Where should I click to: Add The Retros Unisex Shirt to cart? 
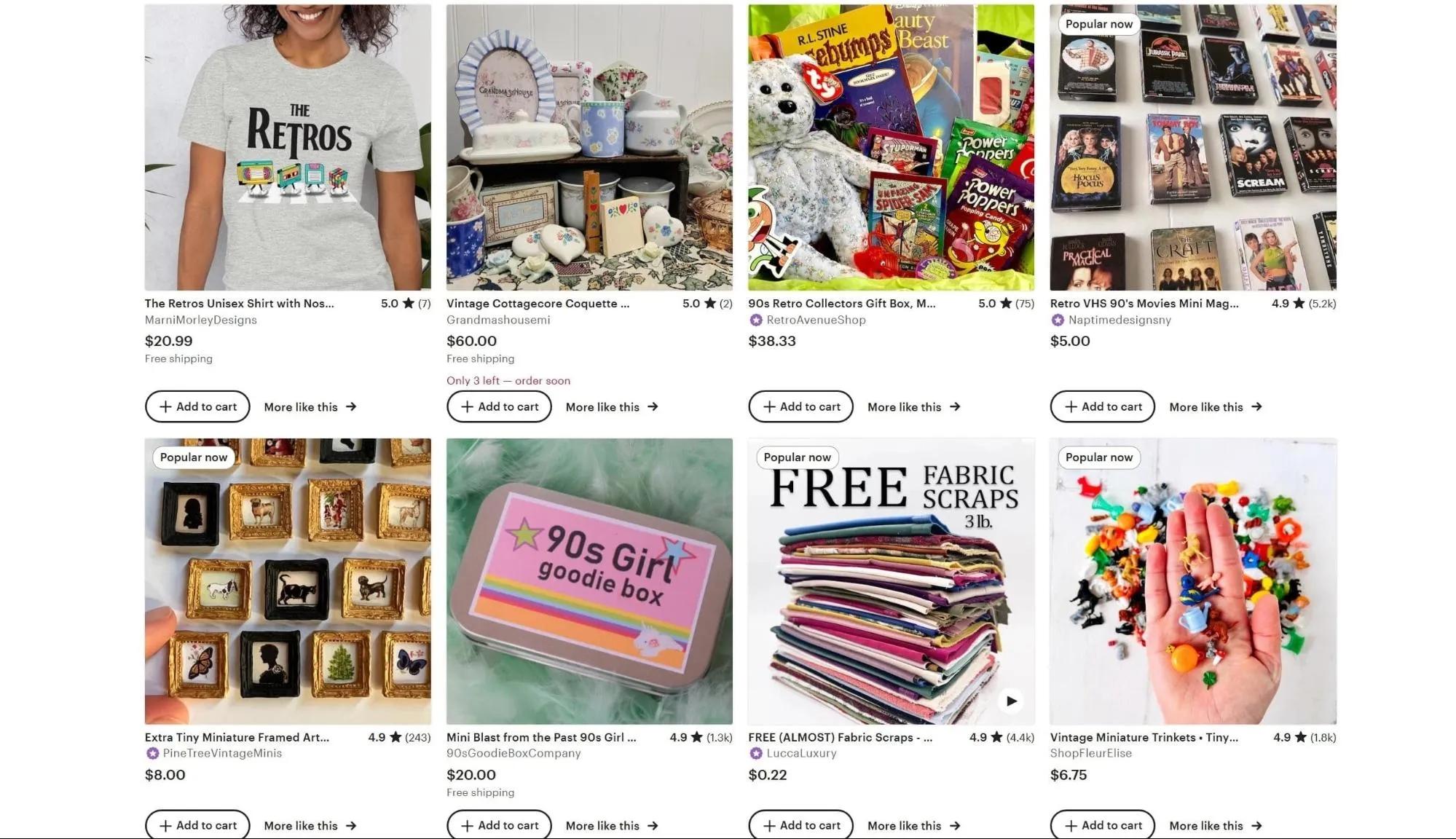[197, 406]
